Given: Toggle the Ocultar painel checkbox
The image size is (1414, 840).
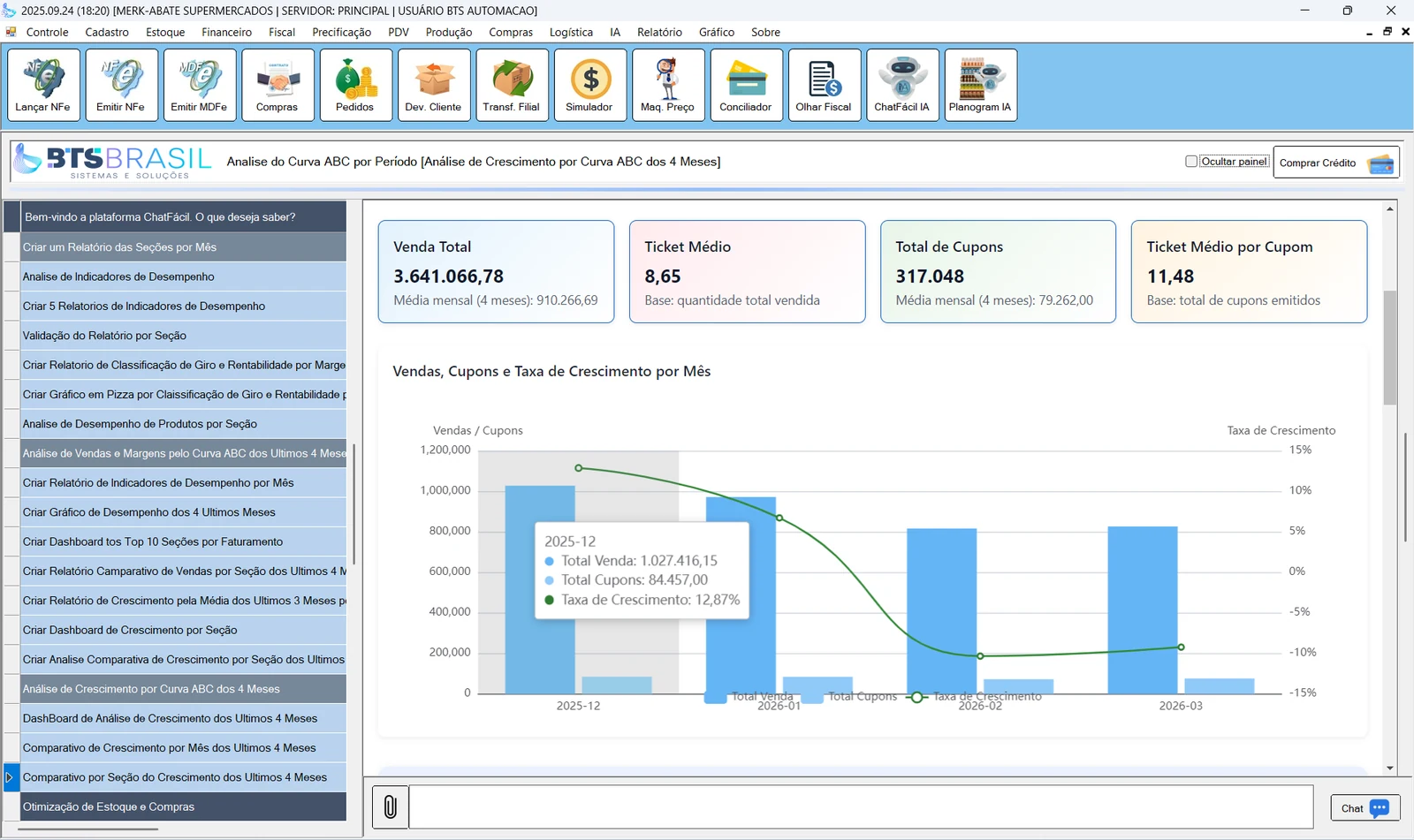Looking at the screenshot, I should (x=1191, y=162).
